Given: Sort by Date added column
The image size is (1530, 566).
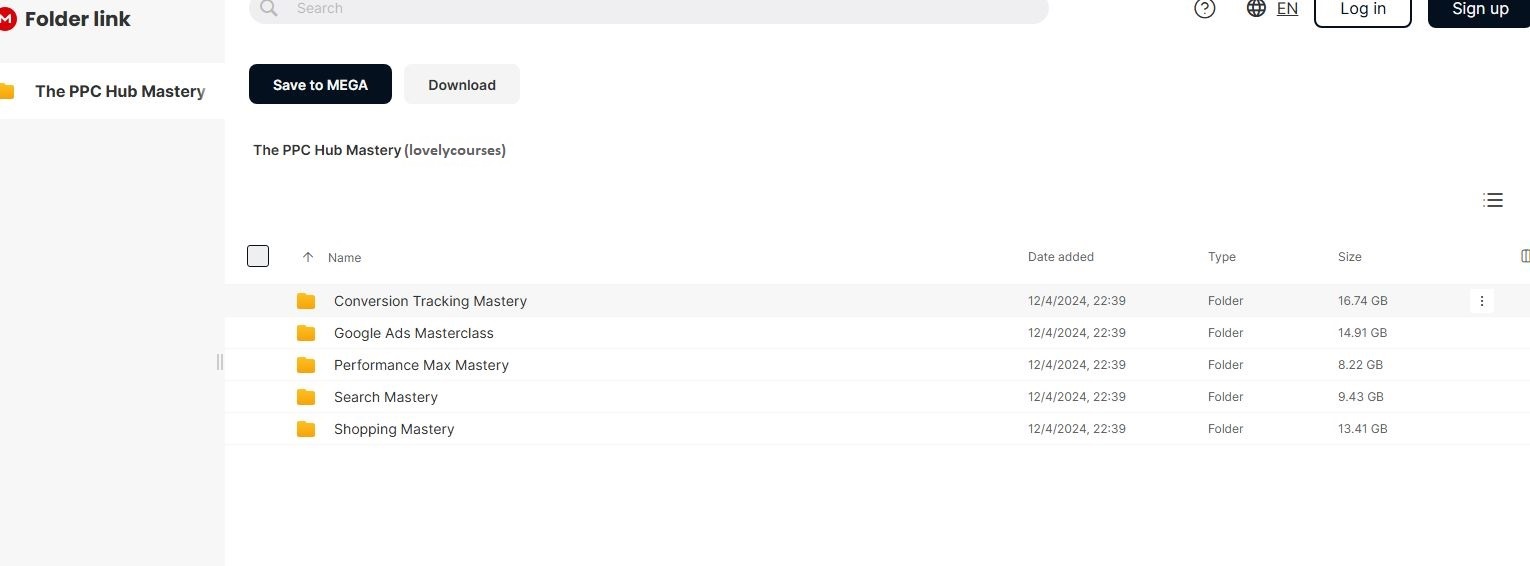Looking at the screenshot, I should (x=1060, y=257).
